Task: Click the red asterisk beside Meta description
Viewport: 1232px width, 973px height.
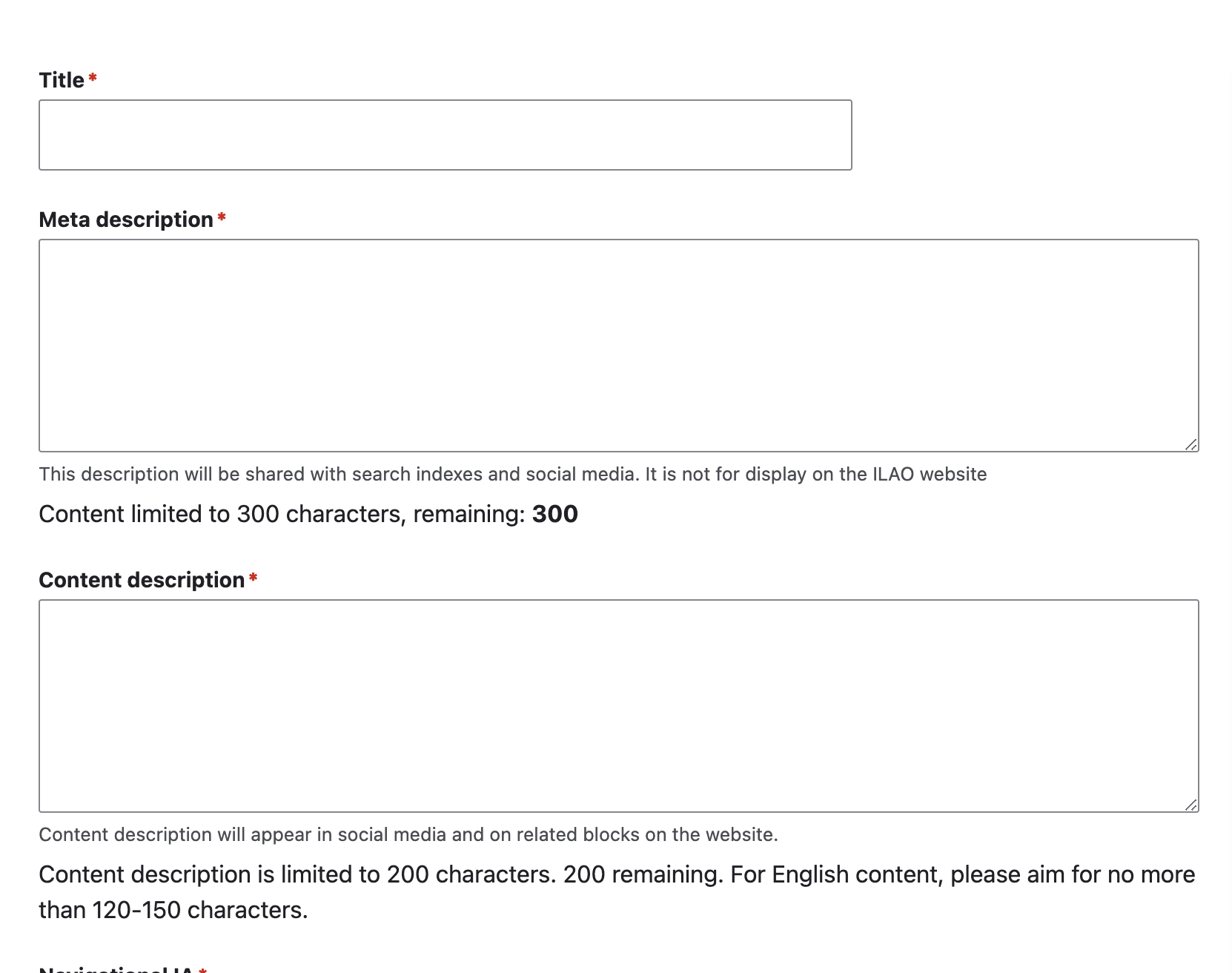Action: 222,217
